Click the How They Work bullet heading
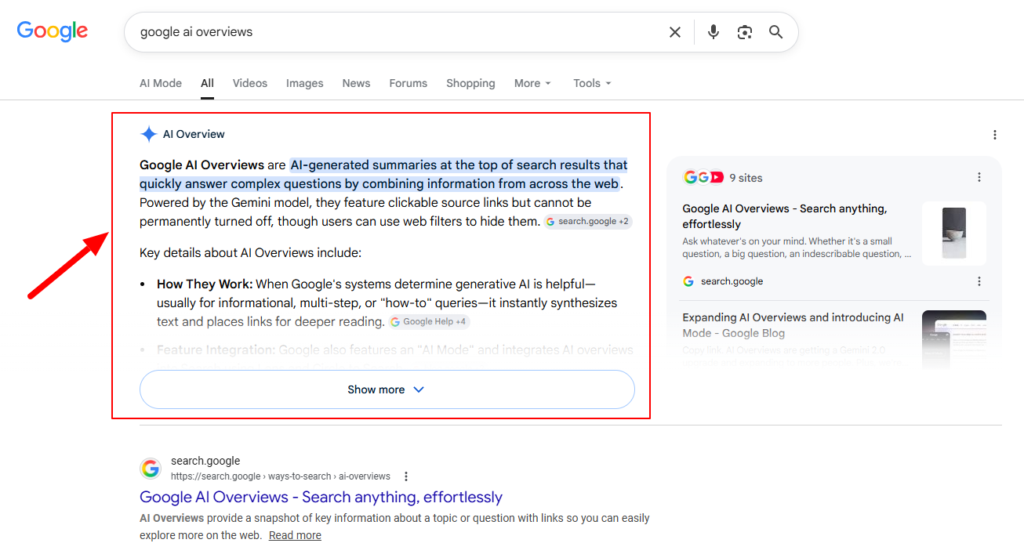Screen dimensions: 1024x554 [x=204, y=284]
